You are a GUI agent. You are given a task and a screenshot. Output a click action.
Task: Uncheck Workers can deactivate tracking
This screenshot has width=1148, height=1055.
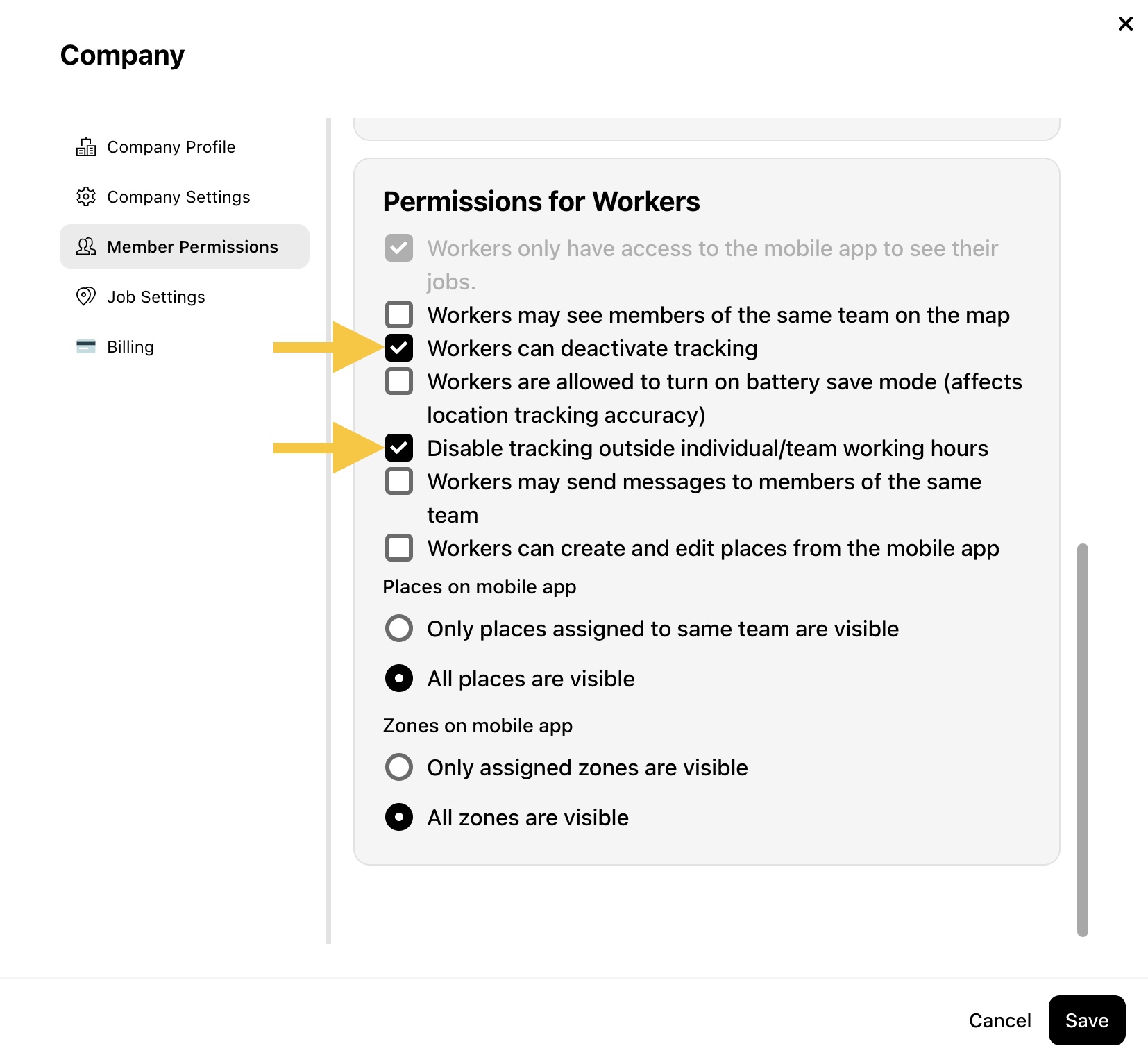click(x=399, y=348)
